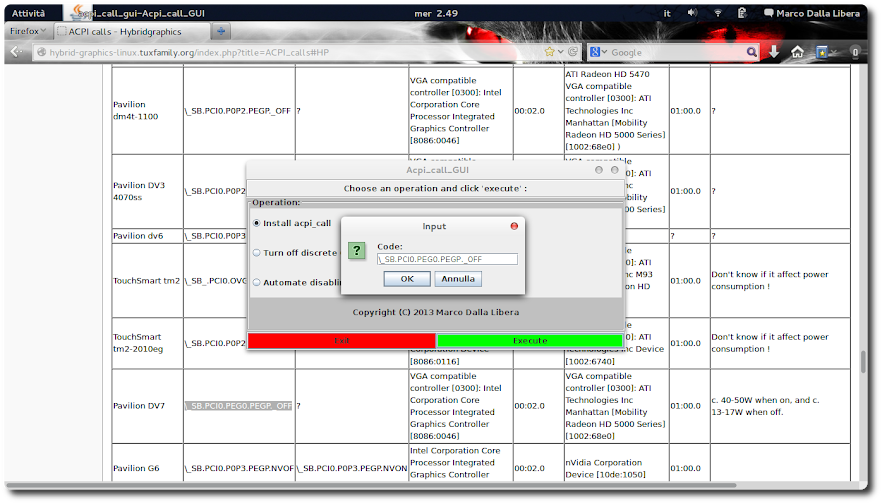Go back with the arrow button
The height and width of the screenshot is (504, 882).
coord(17,52)
